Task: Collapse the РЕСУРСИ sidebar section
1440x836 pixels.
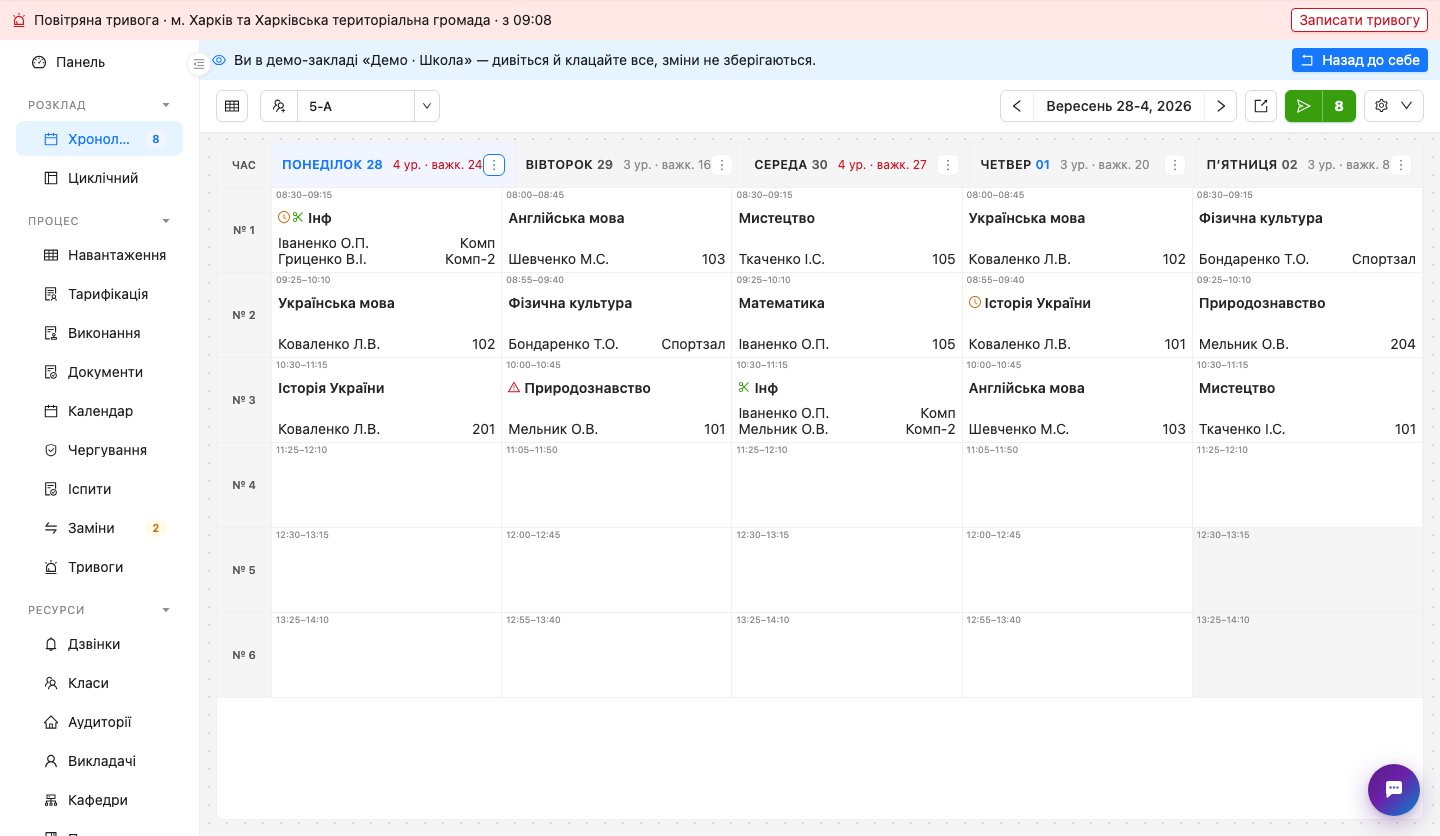Action: (x=99, y=610)
